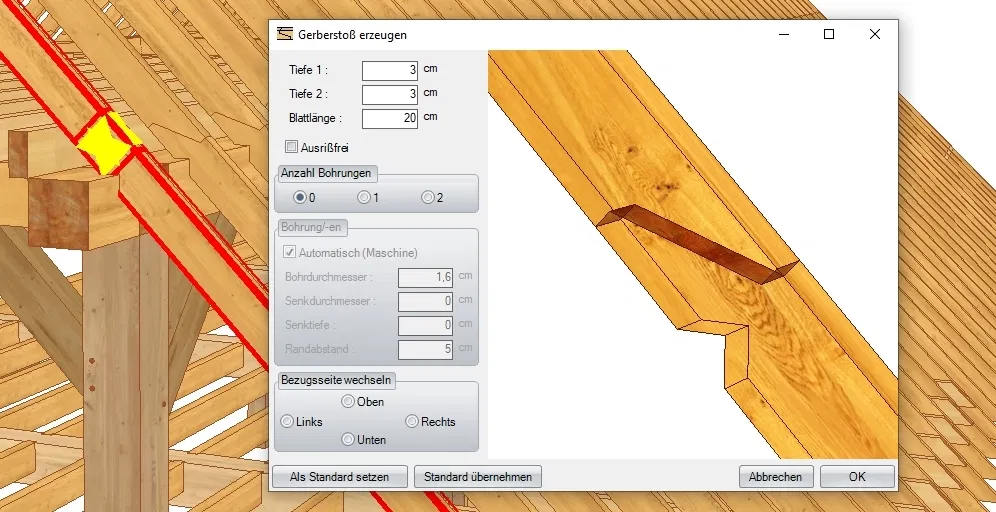Click into the Tiefe 2 value field
The image size is (996, 512).
coord(389,94)
